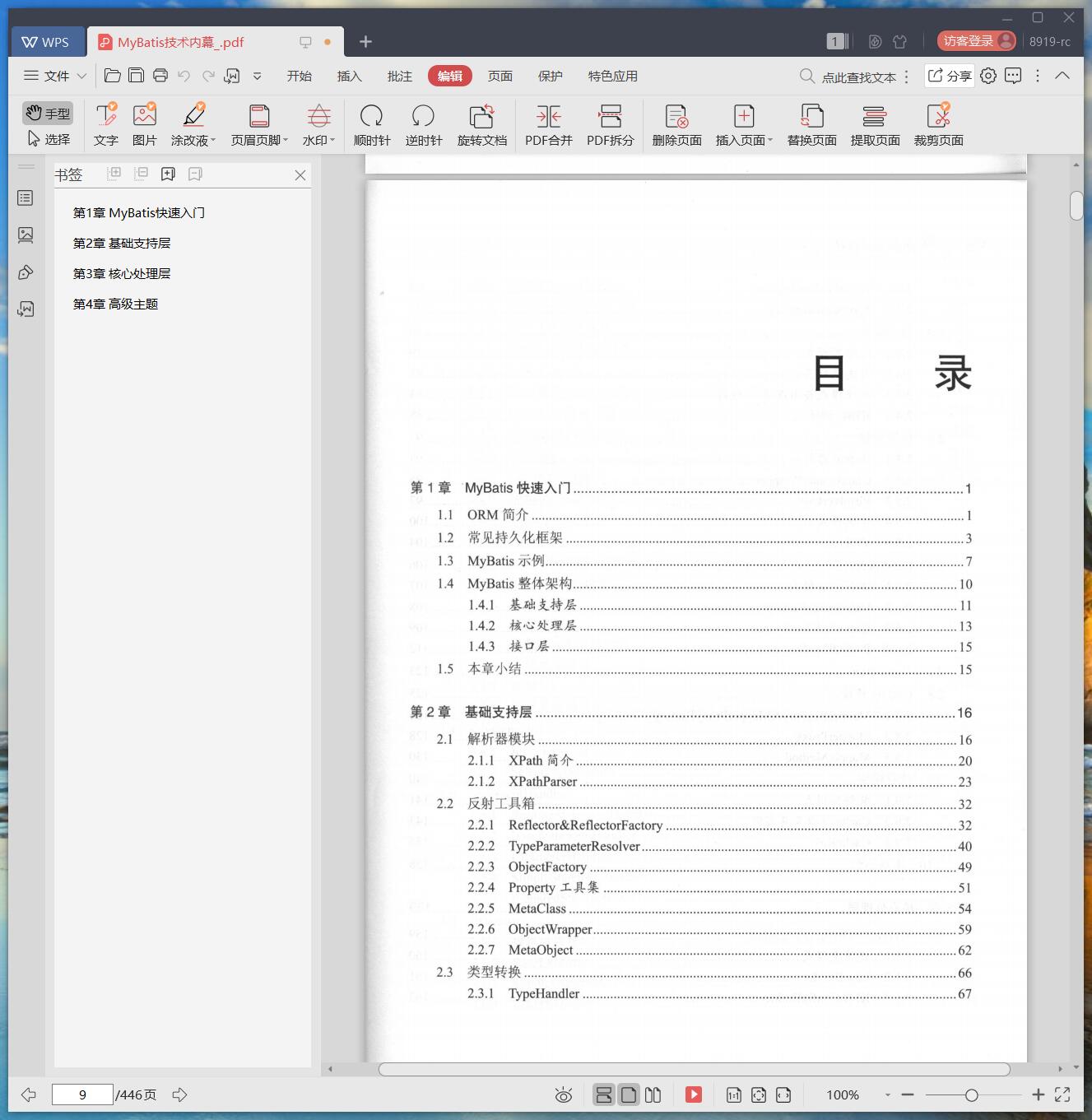Select two-page view mode
This screenshot has height=1120, width=1092.
tap(653, 1094)
